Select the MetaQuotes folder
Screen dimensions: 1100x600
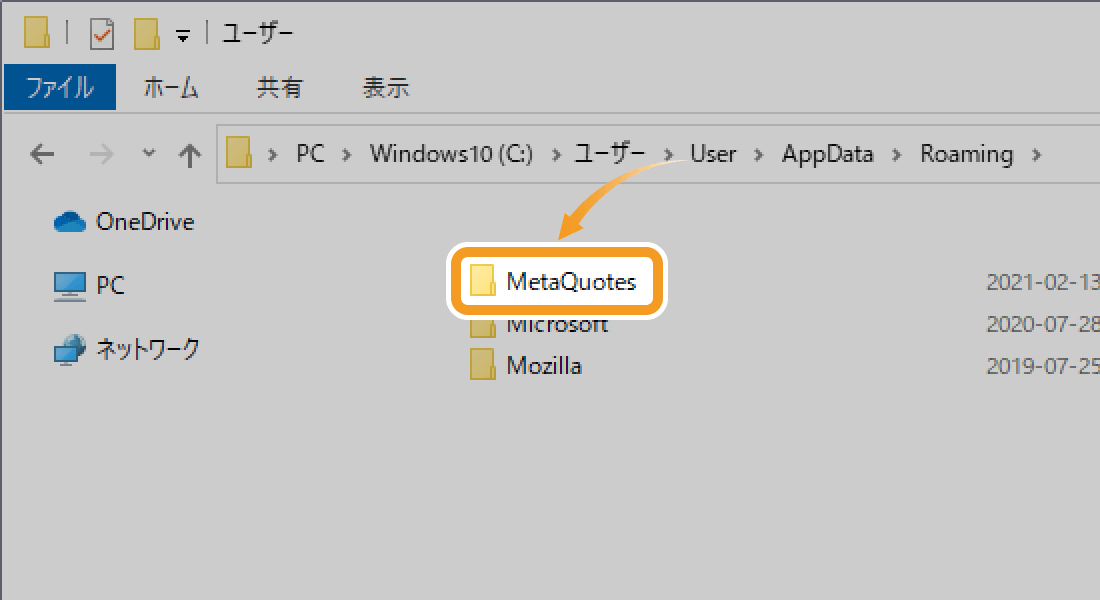point(570,282)
